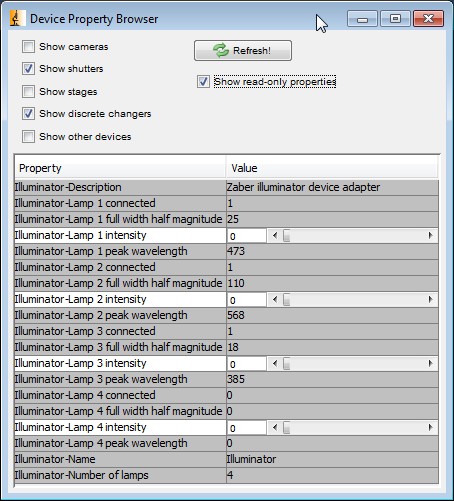Image resolution: width=454 pixels, height=501 pixels.
Task: Click Lamp 1 intensity slider right arrow
Action: coord(430,236)
